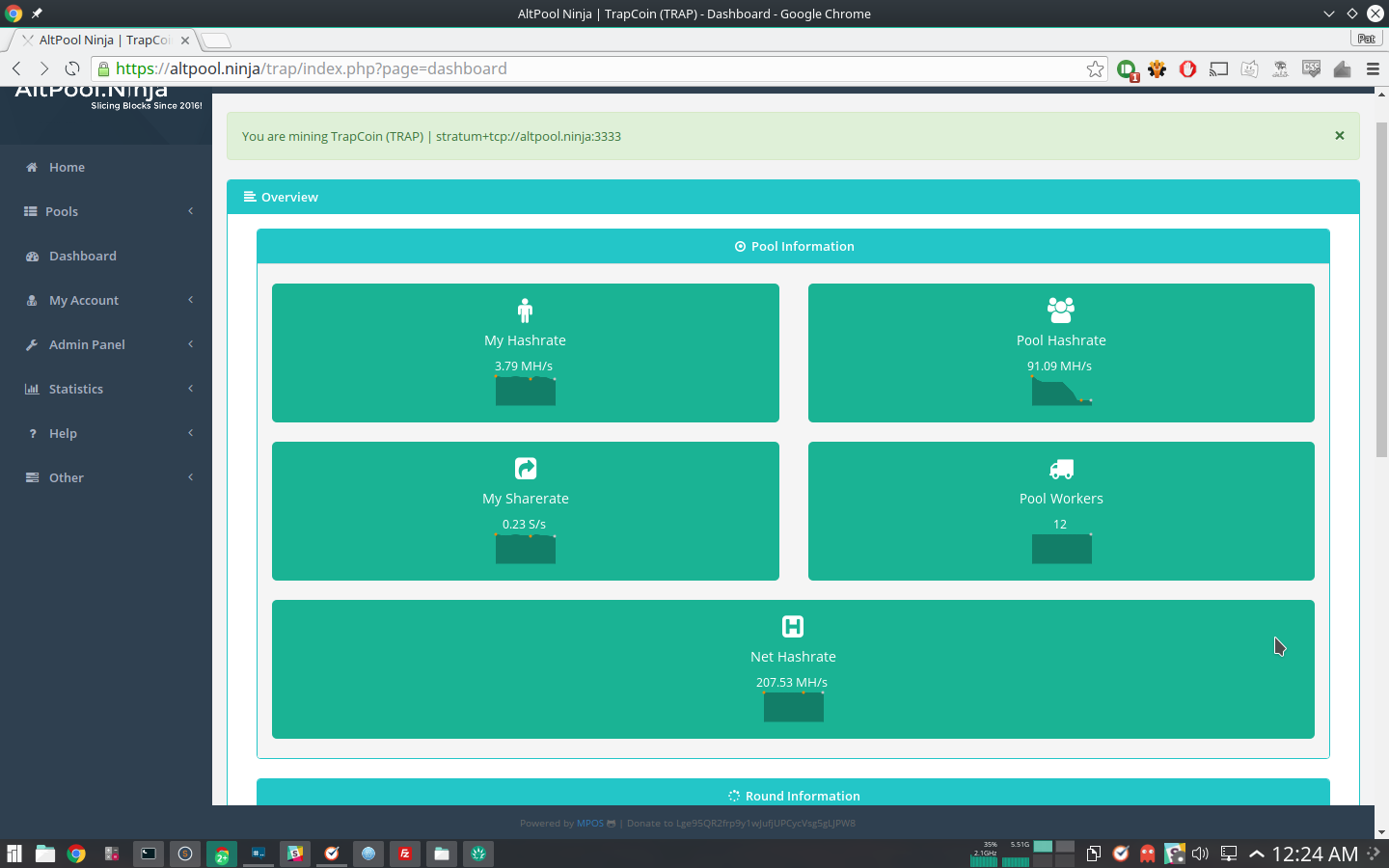Open the Pushbullet extension
Viewport: 1389px width, 868px height.
click(x=1127, y=68)
